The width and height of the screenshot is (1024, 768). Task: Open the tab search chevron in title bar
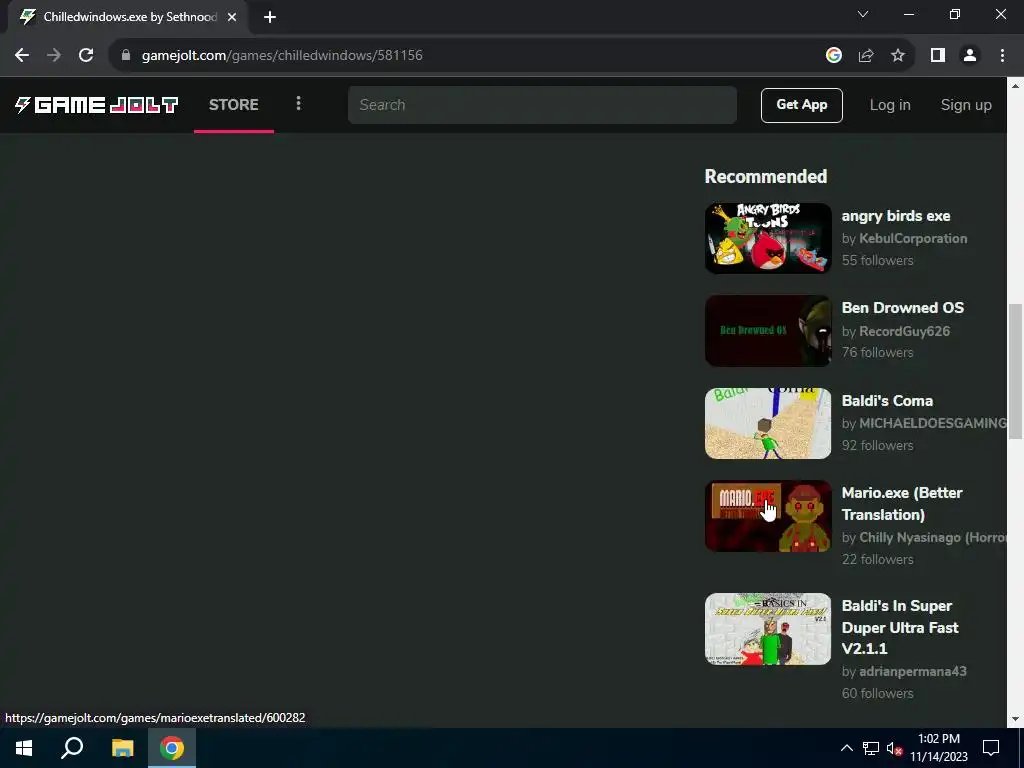(863, 14)
